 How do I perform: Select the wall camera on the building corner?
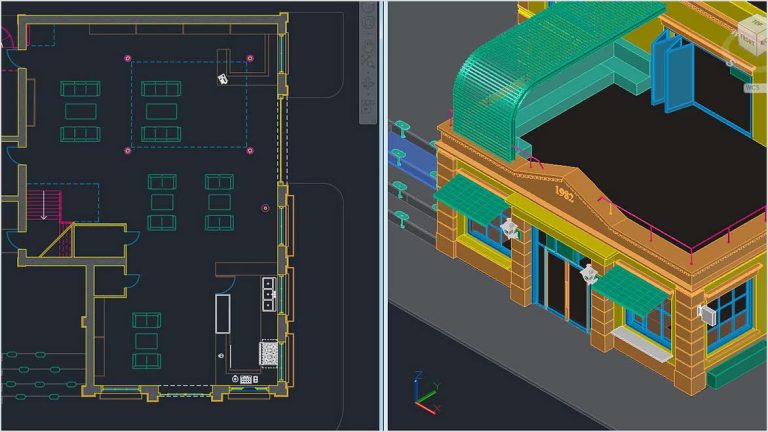[705, 314]
